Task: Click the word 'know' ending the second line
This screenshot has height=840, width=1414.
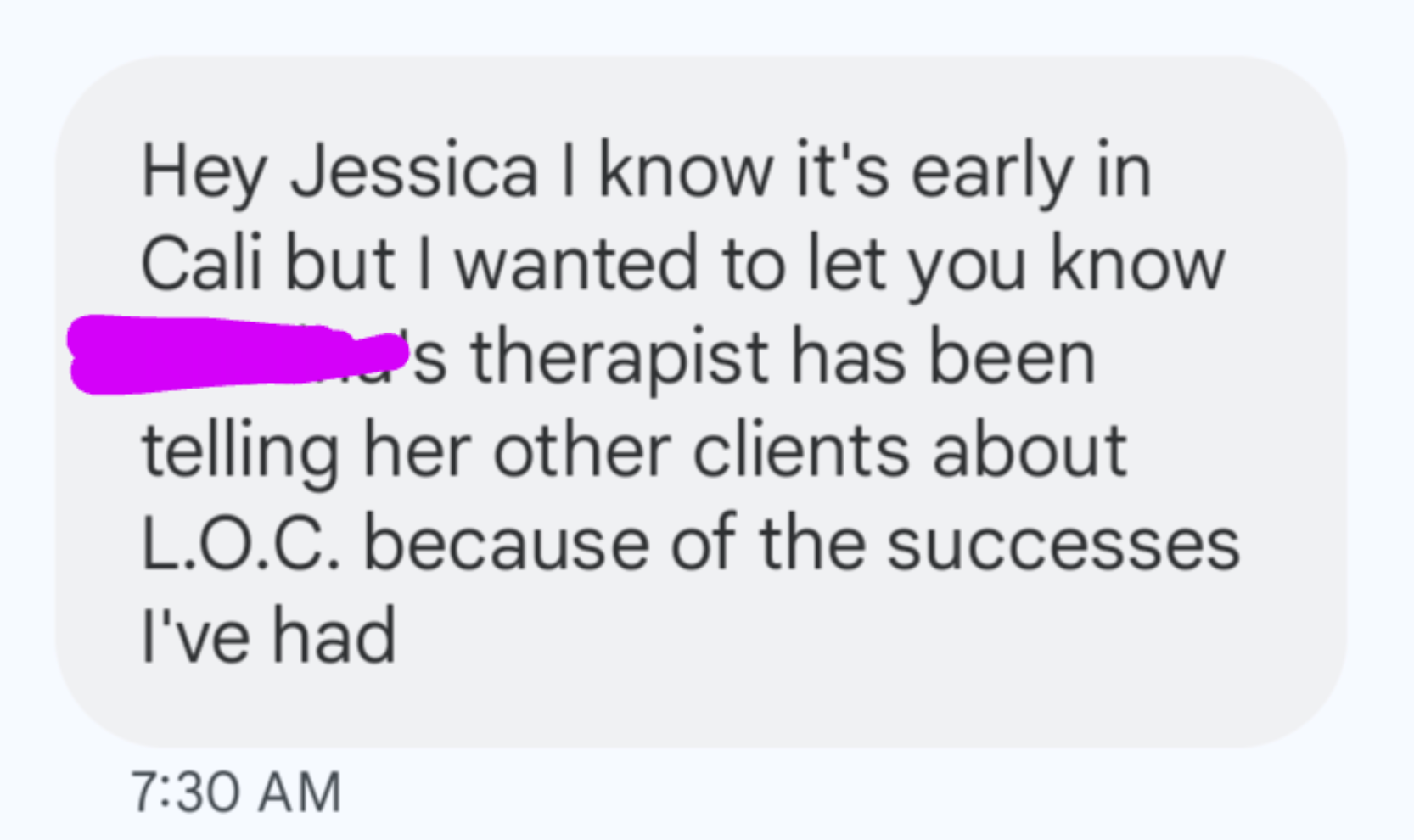Action: click(1137, 263)
